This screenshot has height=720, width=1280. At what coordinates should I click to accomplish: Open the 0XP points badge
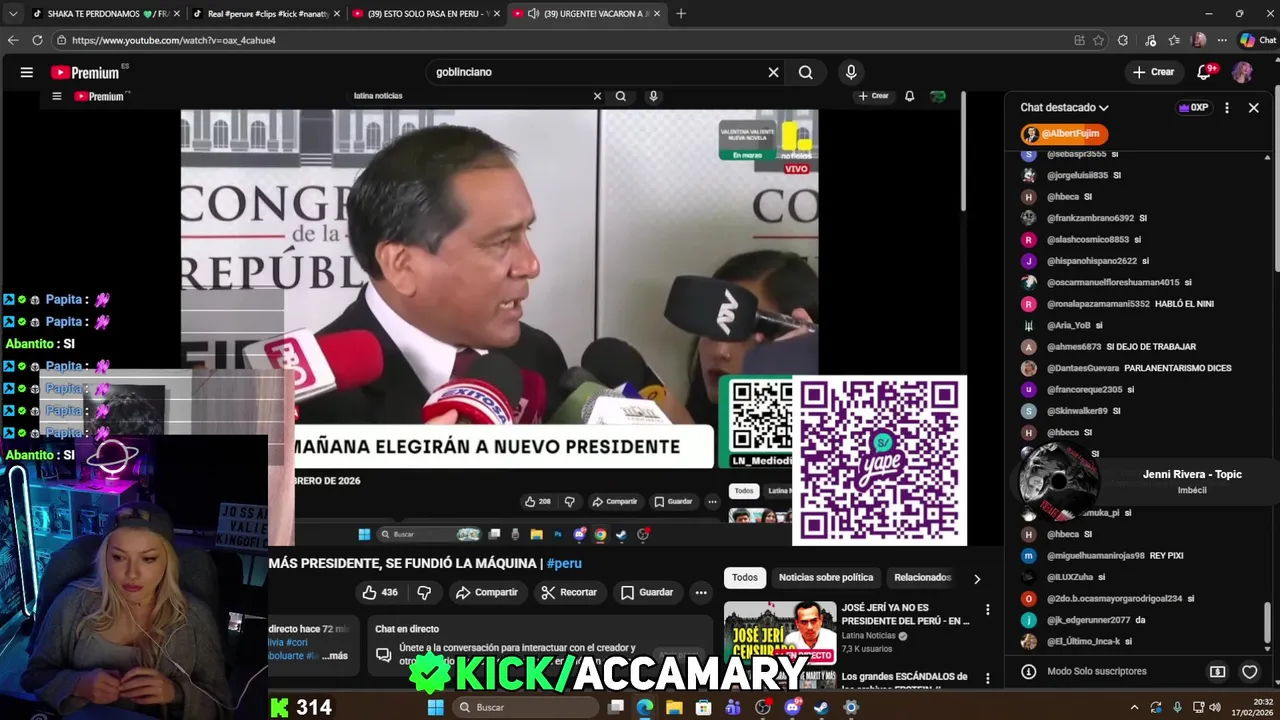pyautogui.click(x=1193, y=107)
